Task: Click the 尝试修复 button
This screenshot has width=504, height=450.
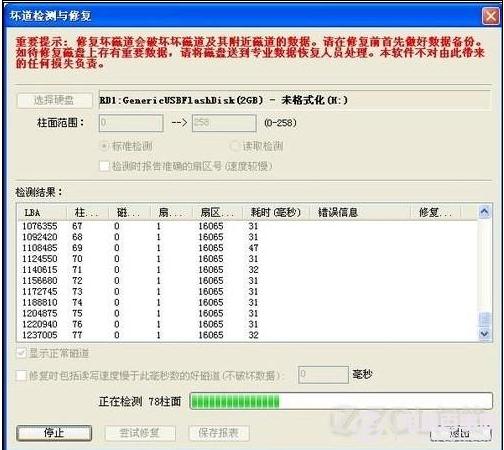Action: [140, 433]
